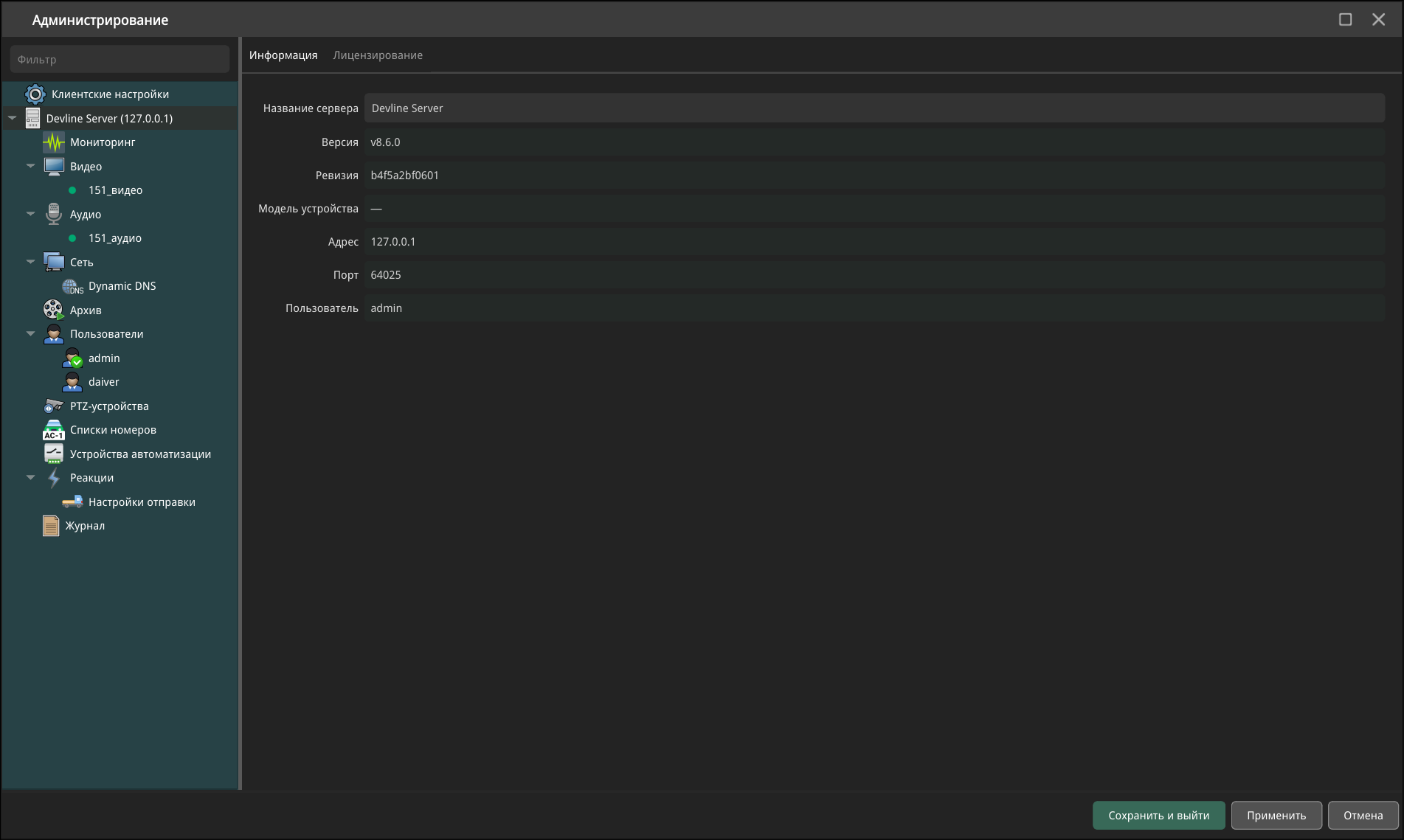Click the green status dot for 151_видео
1404x840 pixels.
click(72, 190)
